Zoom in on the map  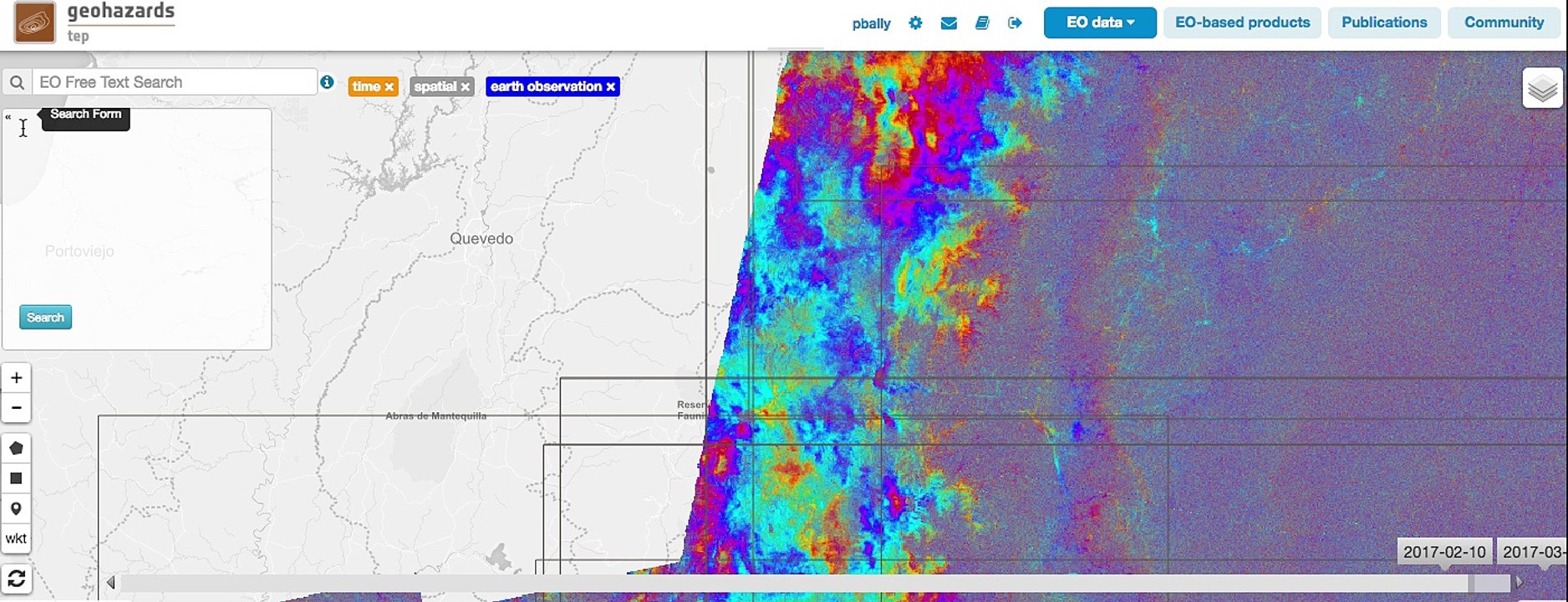point(16,378)
